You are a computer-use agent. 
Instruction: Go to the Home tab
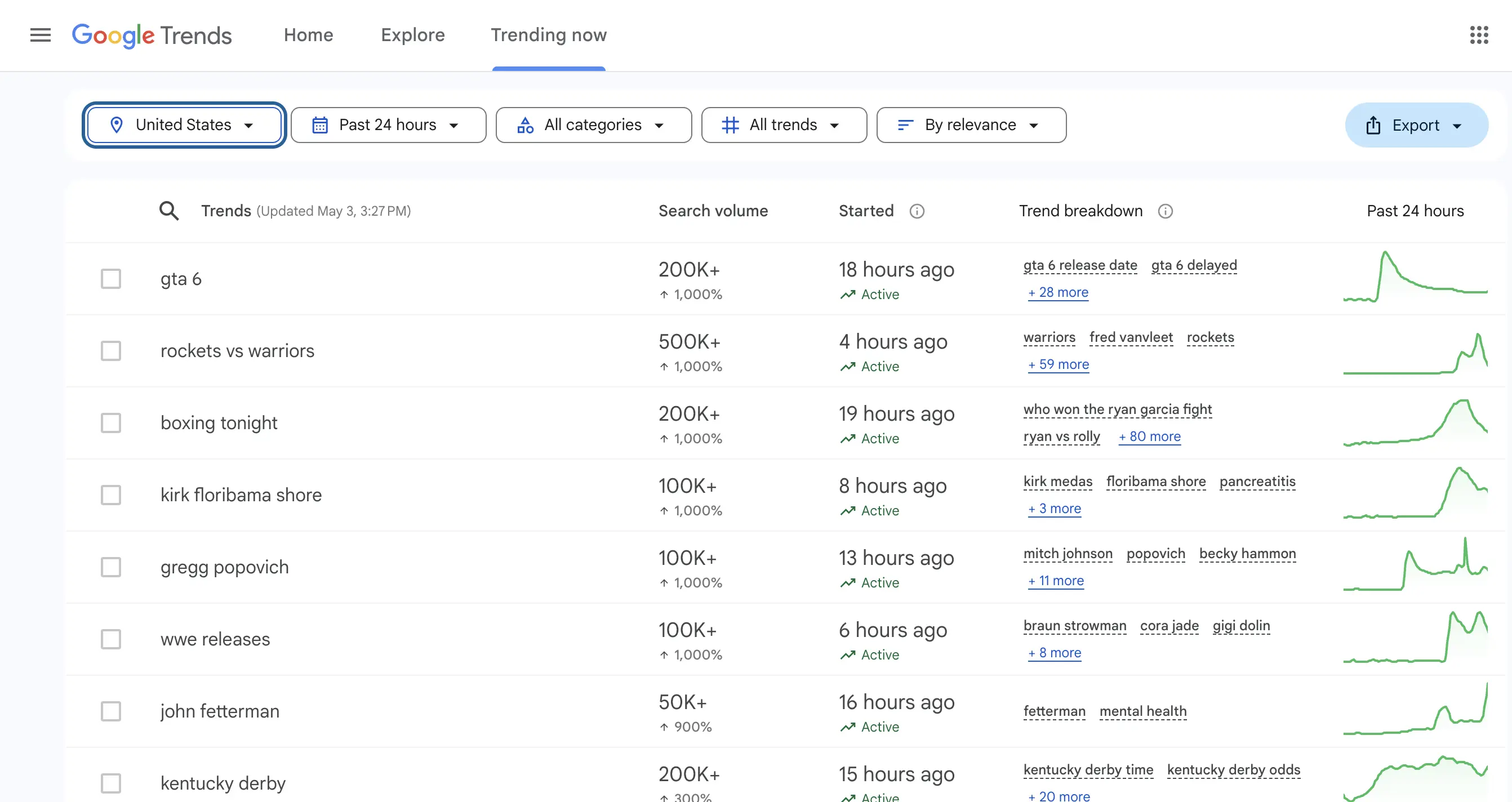(x=308, y=35)
